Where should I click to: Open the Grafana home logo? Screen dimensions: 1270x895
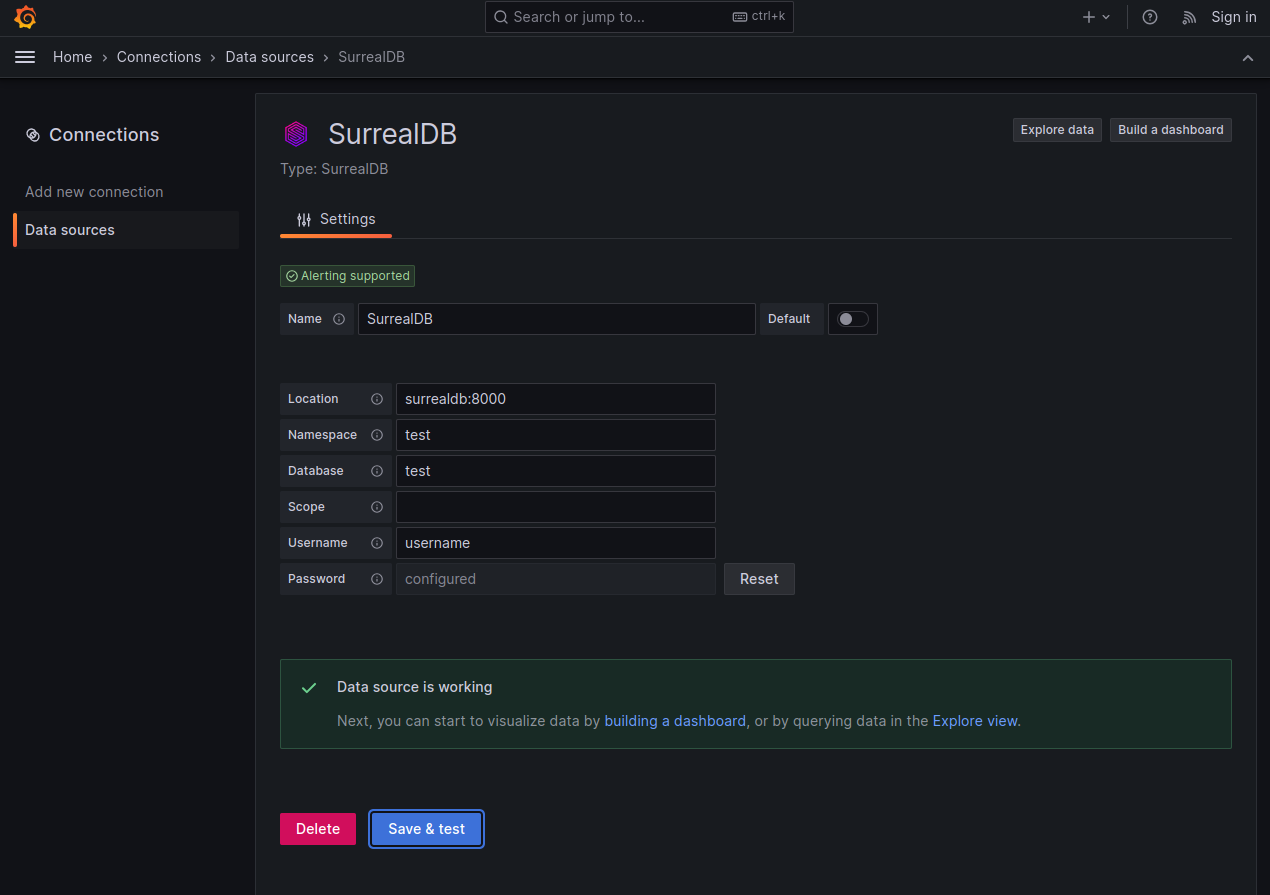[x=25, y=17]
